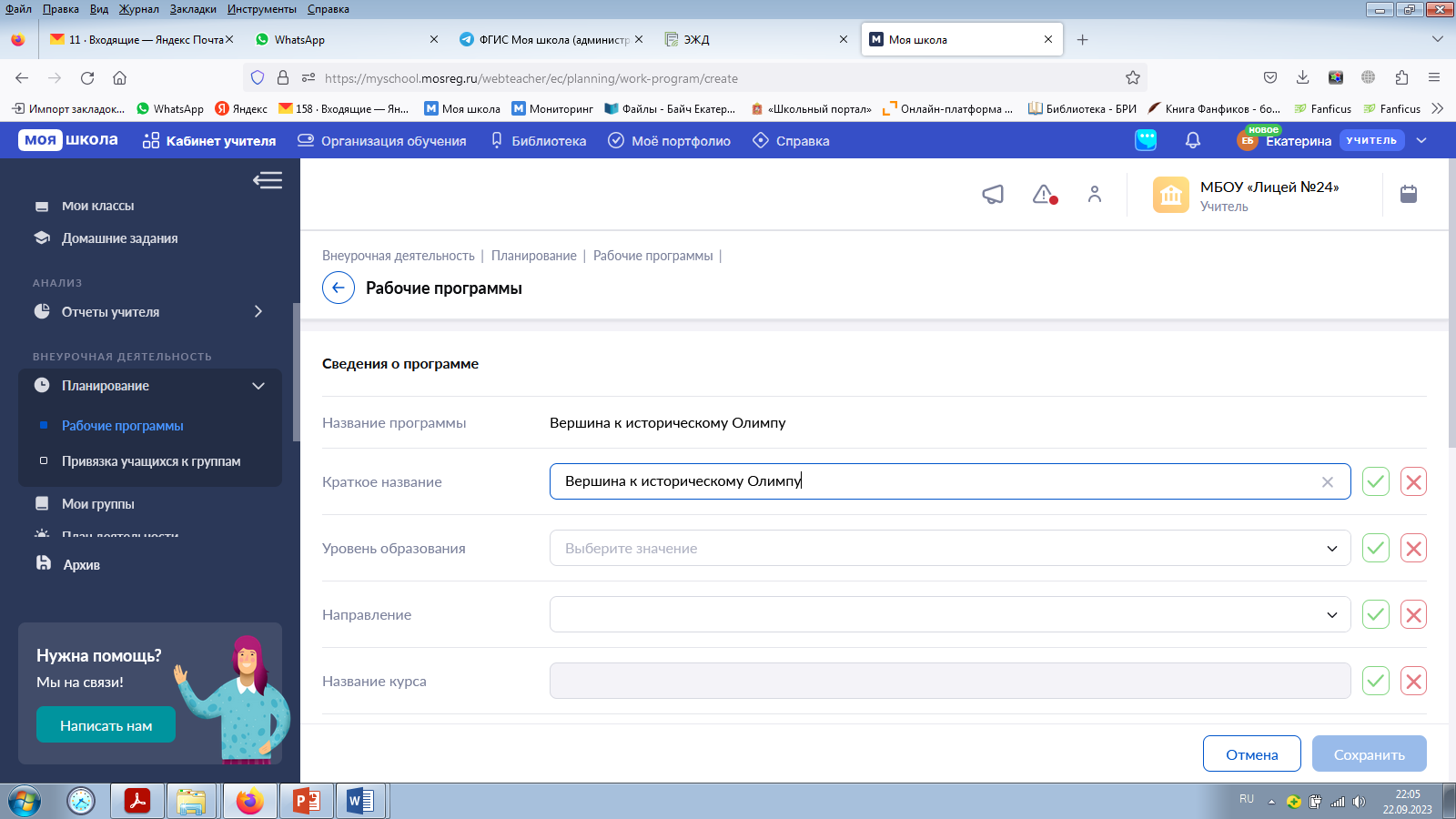Open Adobe Acrobat from the taskbar
This screenshot has height=819, width=1456.
point(137,801)
